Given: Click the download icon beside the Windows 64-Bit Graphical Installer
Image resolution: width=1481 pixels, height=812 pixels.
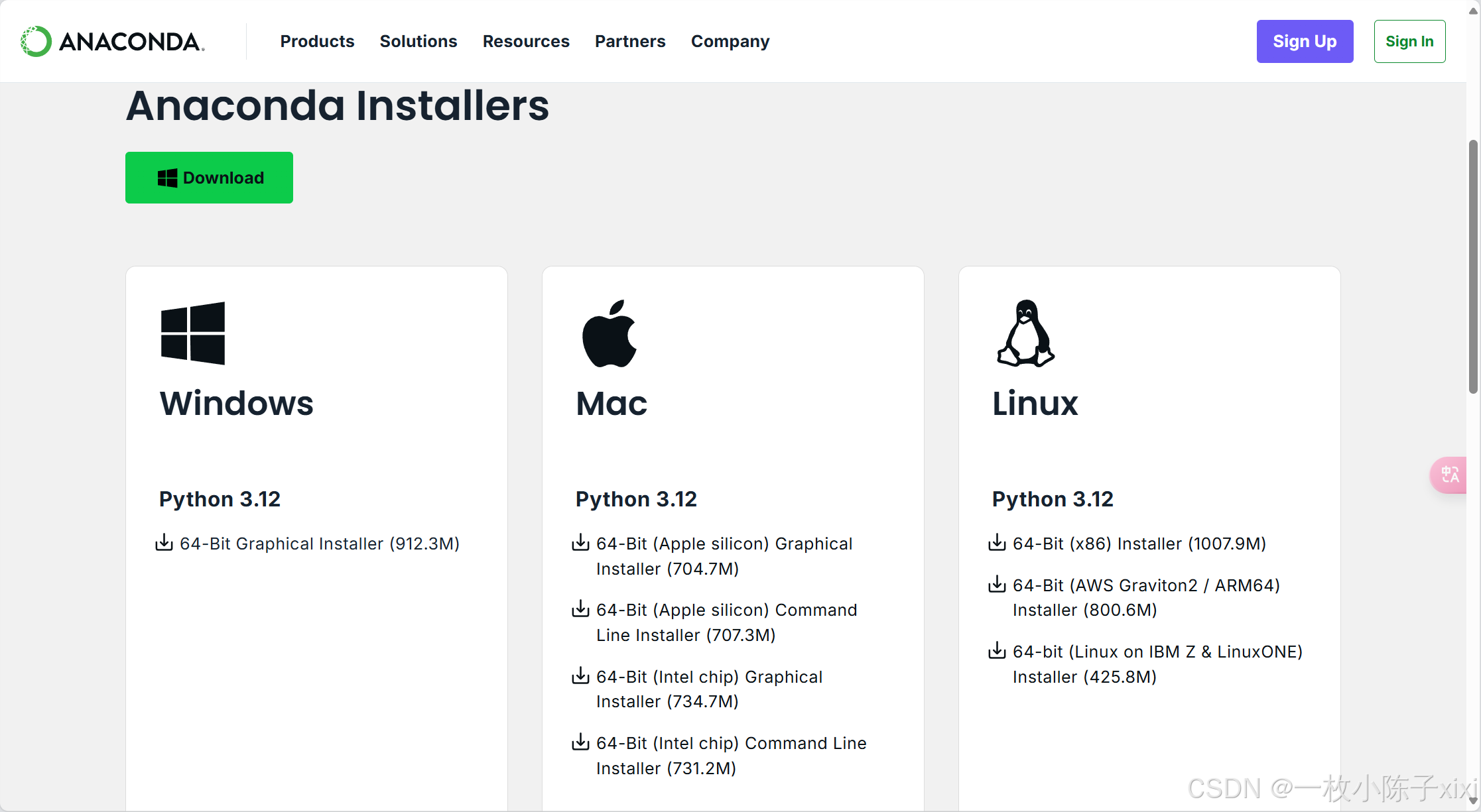Looking at the screenshot, I should (164, 543).
